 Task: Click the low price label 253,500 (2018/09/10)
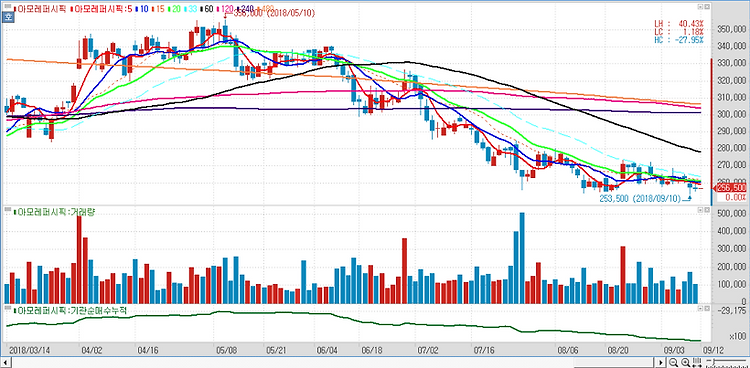click(x=640, y=198)
